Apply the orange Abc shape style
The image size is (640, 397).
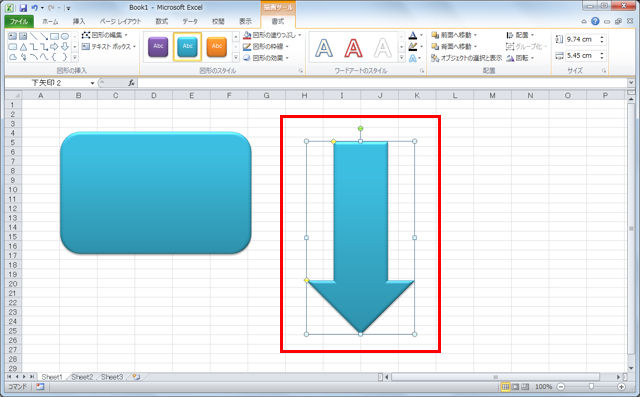[x=217, y=47]
